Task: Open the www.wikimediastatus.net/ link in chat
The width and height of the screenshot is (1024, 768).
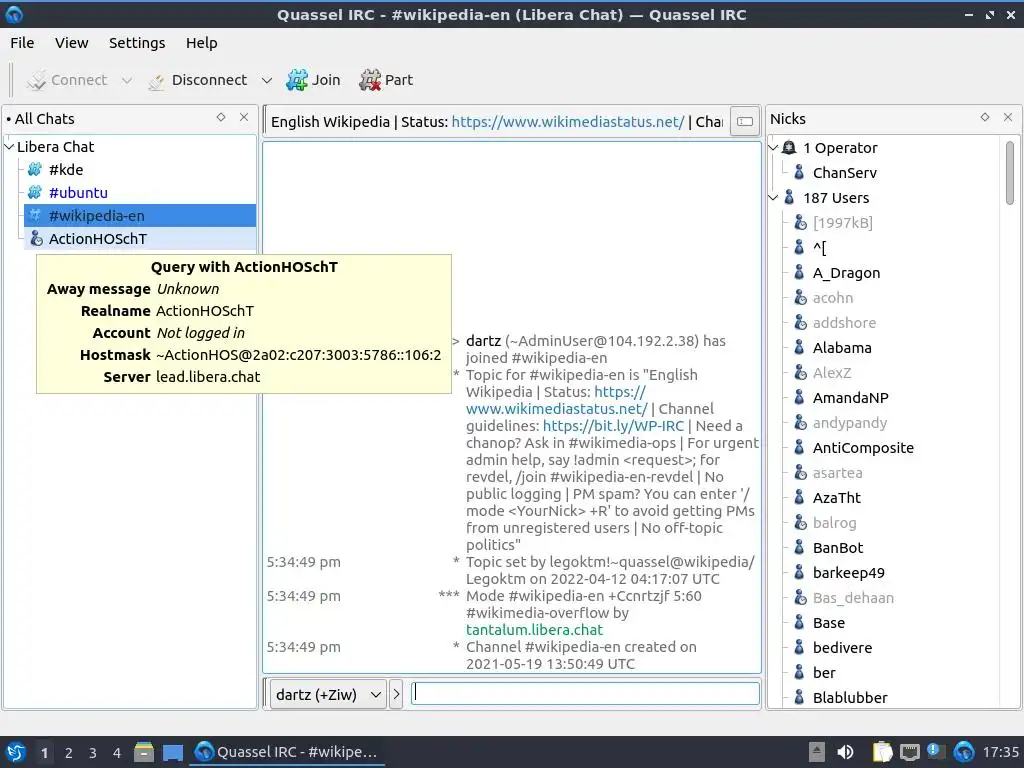Action: 557,409
